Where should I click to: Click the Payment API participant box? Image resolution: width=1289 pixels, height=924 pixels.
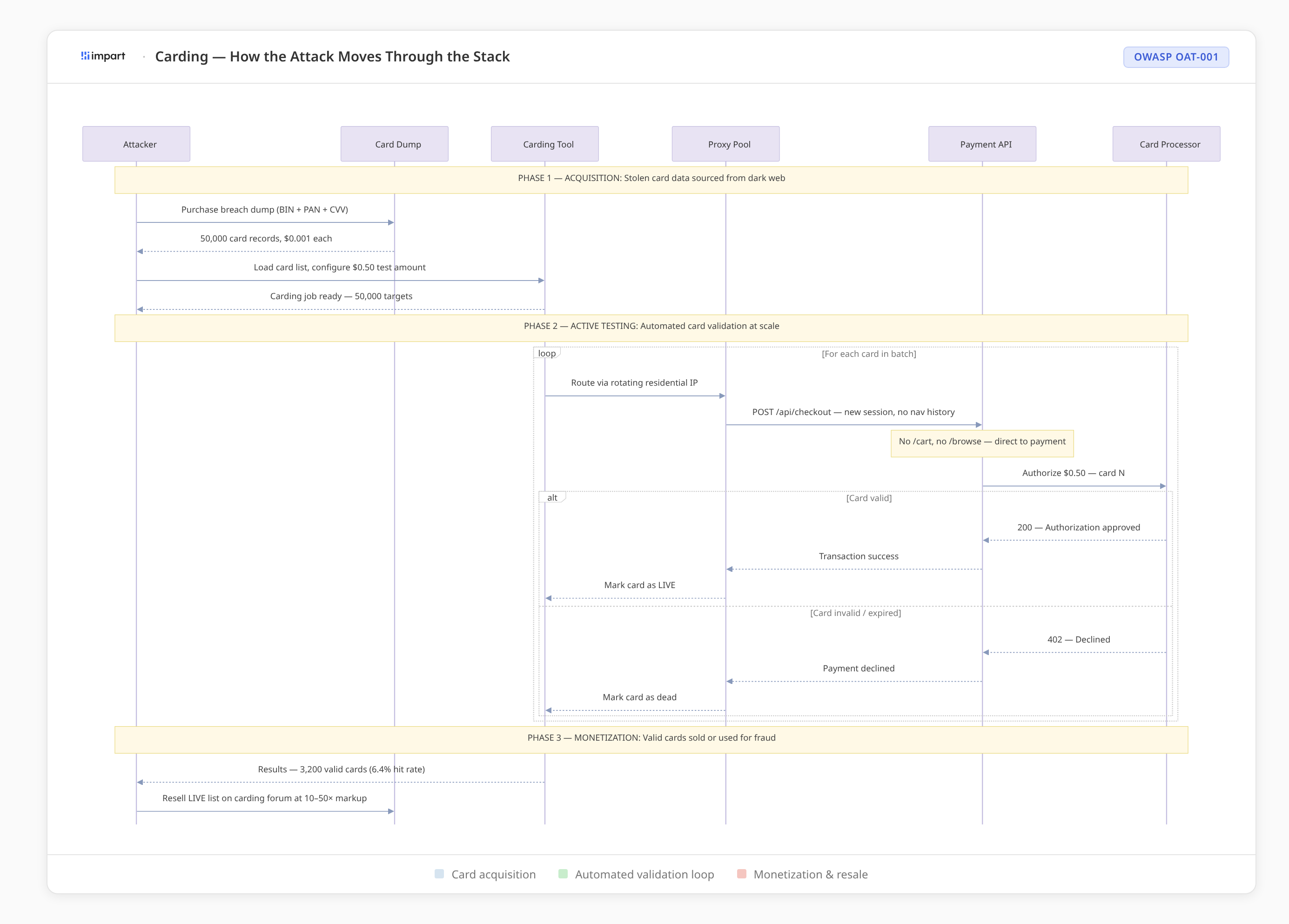pyautogui.click(x=982, y=144)
